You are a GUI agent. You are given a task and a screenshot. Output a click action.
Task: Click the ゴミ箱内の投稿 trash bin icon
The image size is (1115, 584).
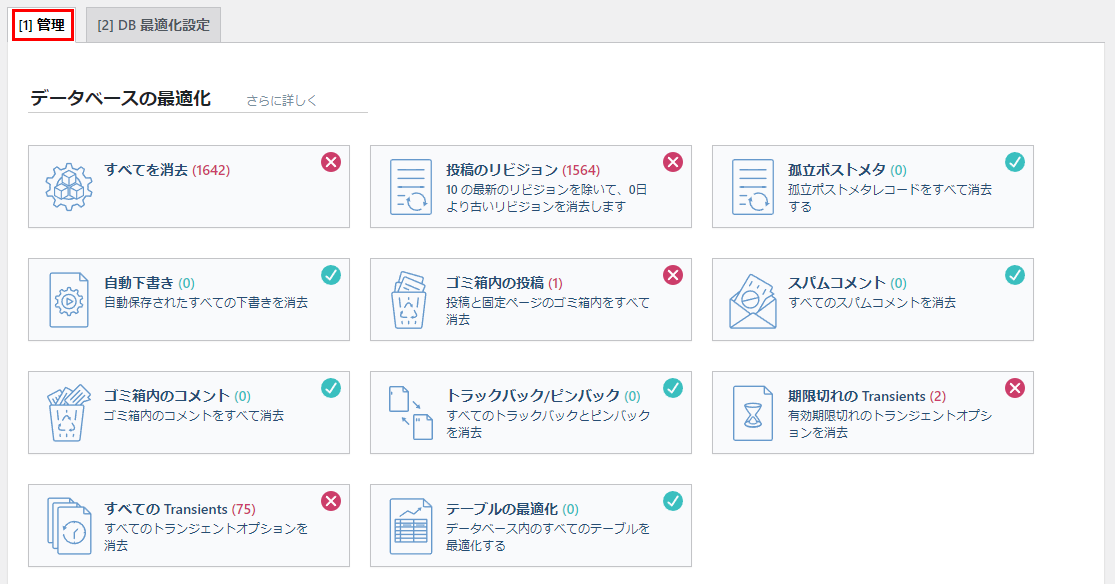[x=411, y=300]
